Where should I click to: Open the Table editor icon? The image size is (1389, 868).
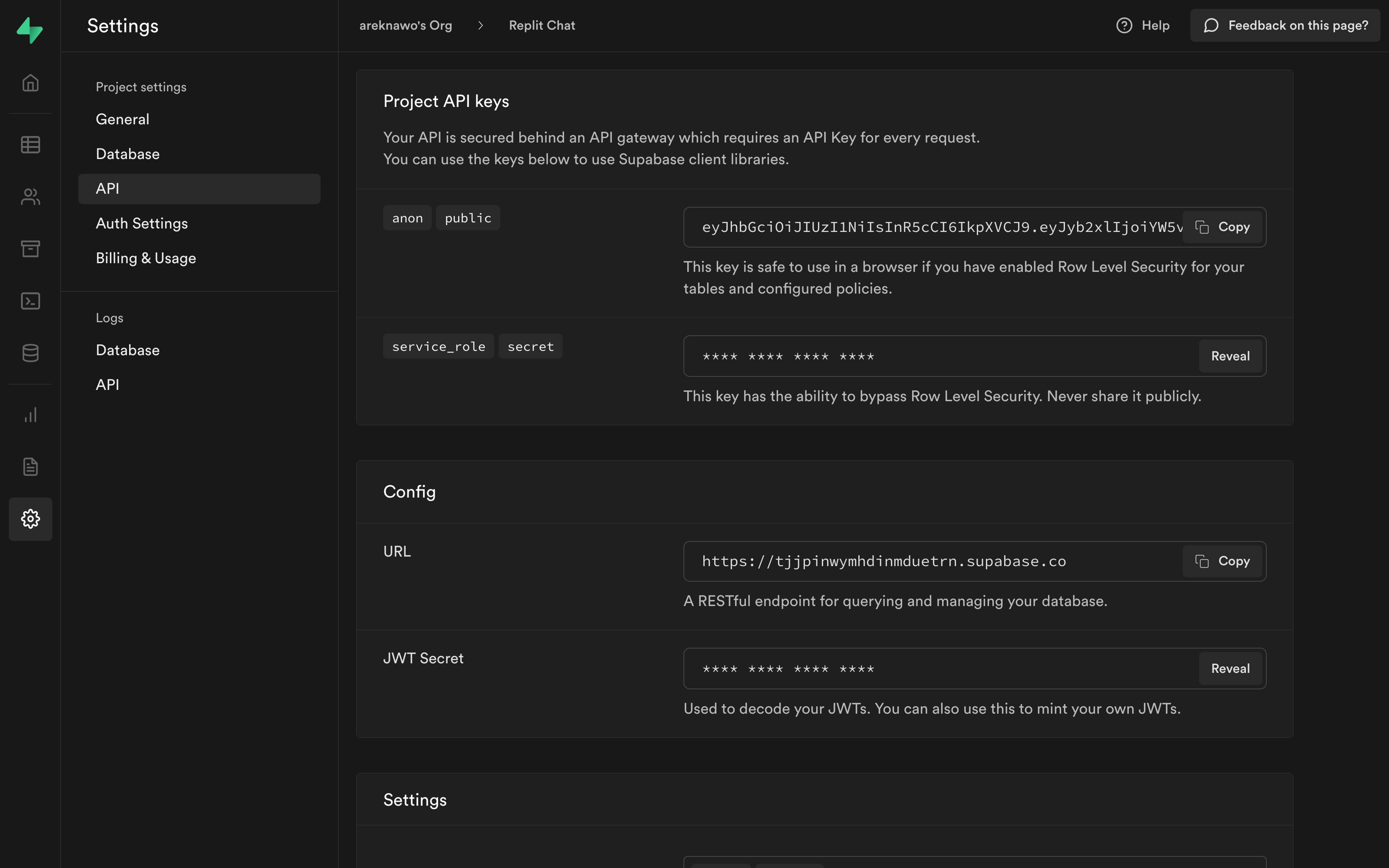point(30,145)
